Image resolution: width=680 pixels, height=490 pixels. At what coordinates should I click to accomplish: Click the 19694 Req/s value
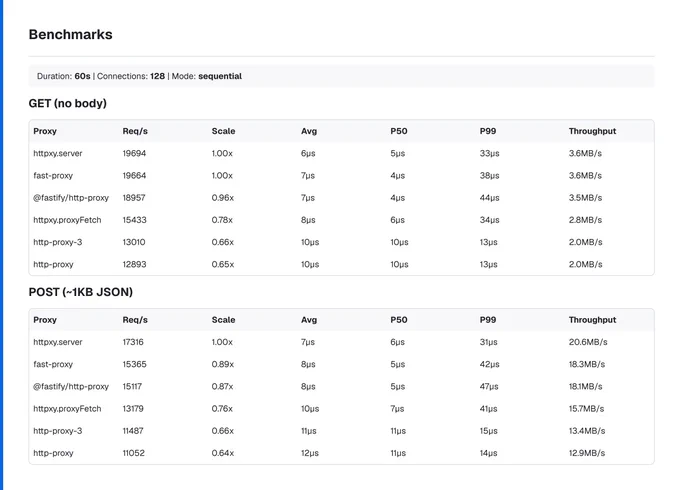(134, 153)
